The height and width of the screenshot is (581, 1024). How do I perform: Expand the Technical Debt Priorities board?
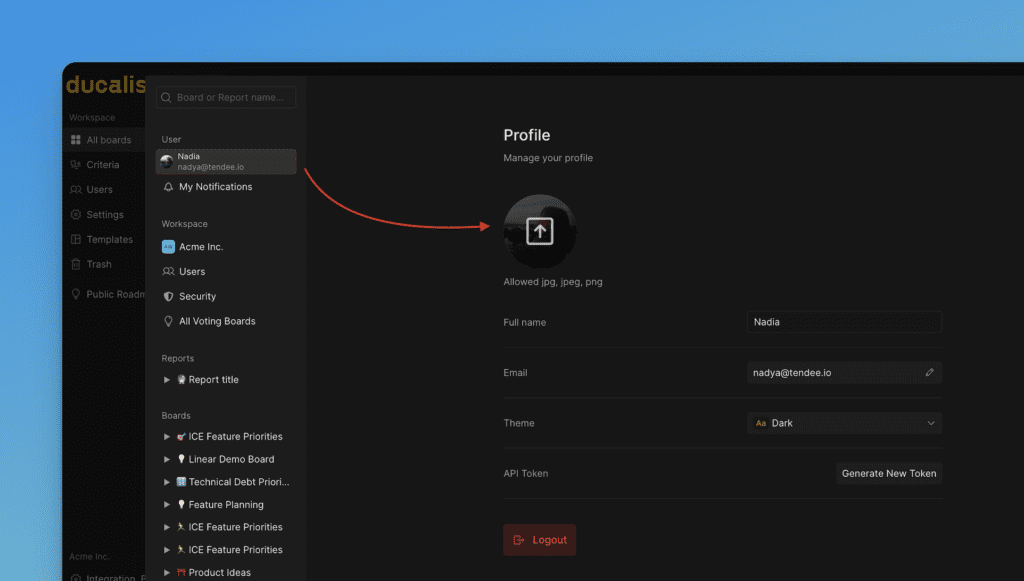[x=167, y=482]
